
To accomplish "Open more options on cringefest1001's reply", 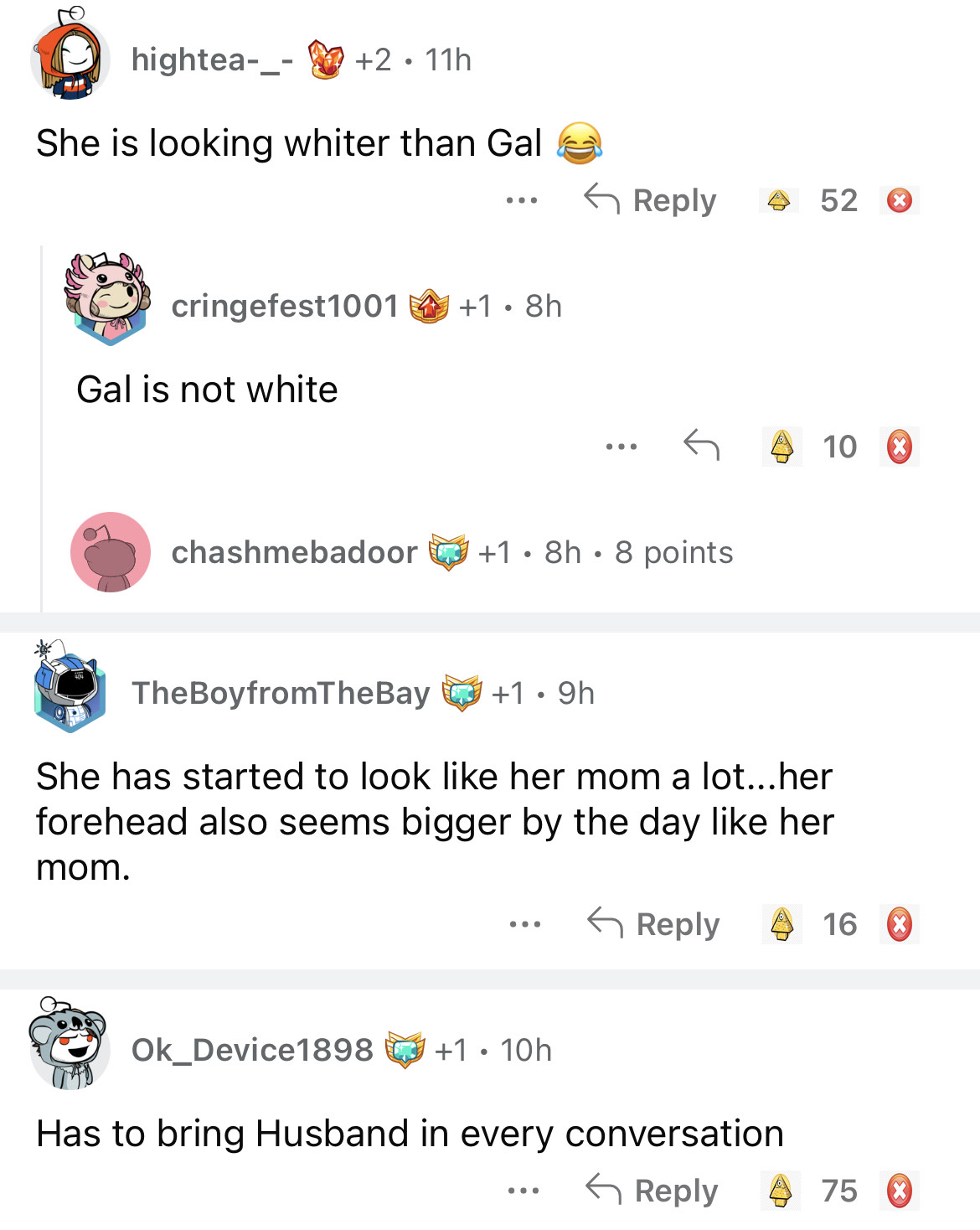I will point(622,447).
